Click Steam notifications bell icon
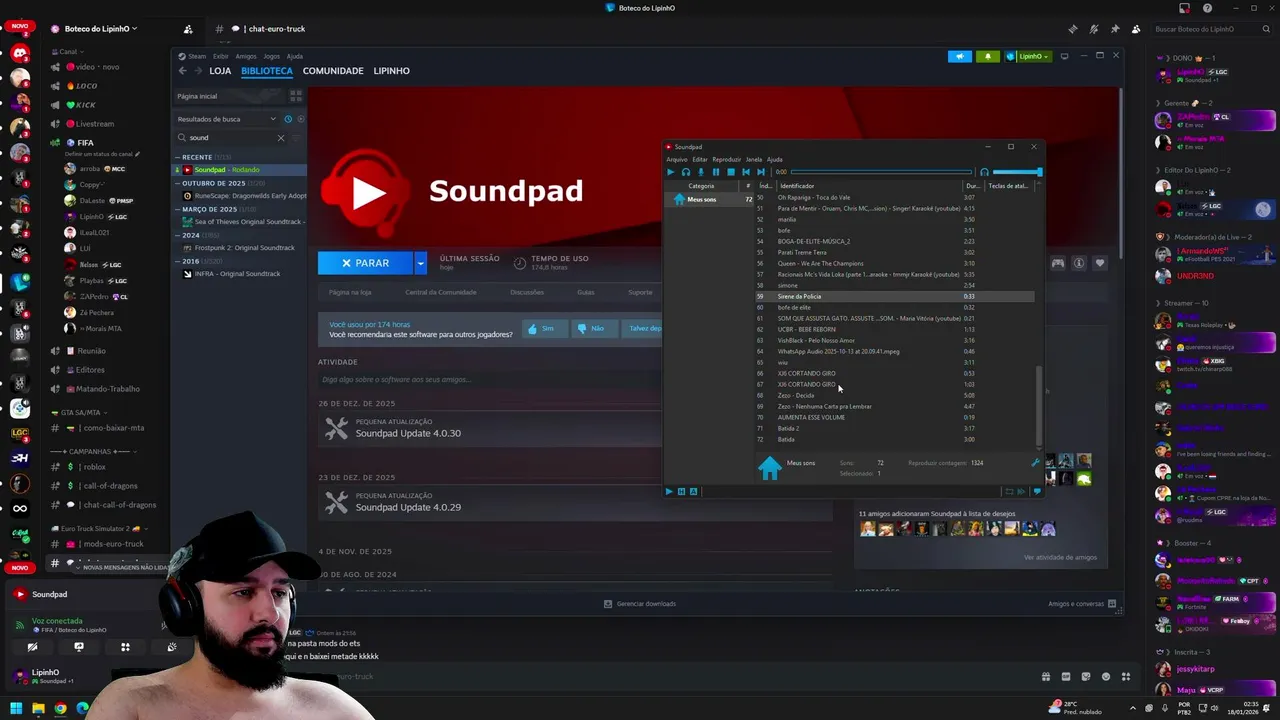Screen dimensions: 1280x720 pos(988,56)
